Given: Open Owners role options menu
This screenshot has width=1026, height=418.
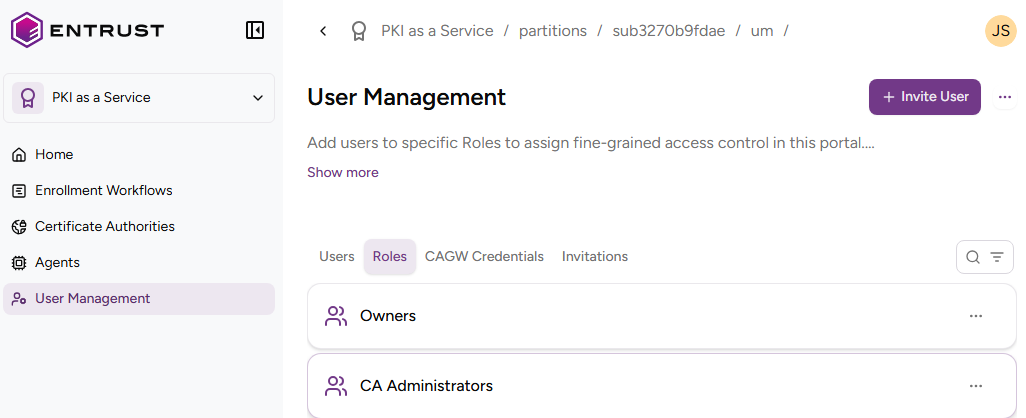Looking at the screenshot, I should (976, 316).
